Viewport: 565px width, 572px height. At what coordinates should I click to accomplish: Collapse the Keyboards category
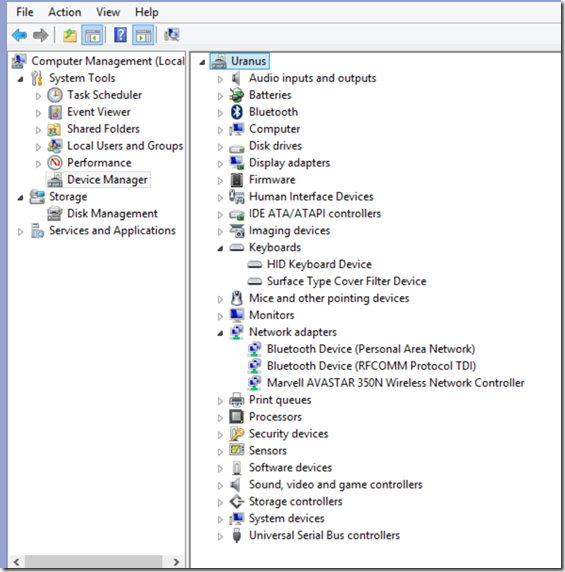(220, 249)
